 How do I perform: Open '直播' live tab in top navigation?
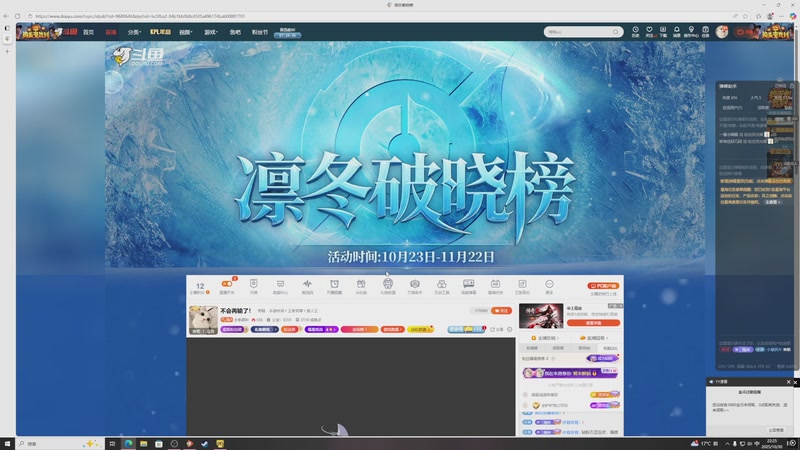(x=111, y=32)
